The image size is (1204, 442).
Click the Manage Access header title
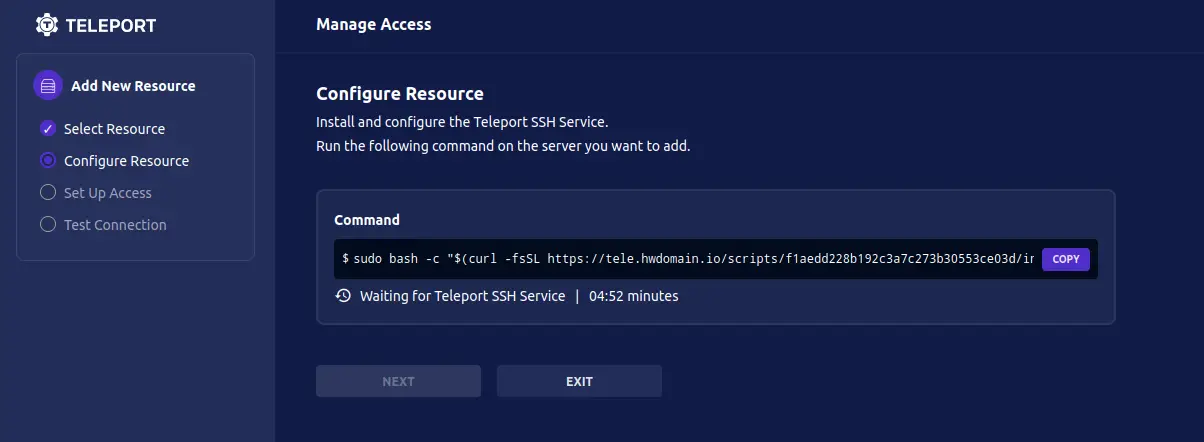[374, 25]
